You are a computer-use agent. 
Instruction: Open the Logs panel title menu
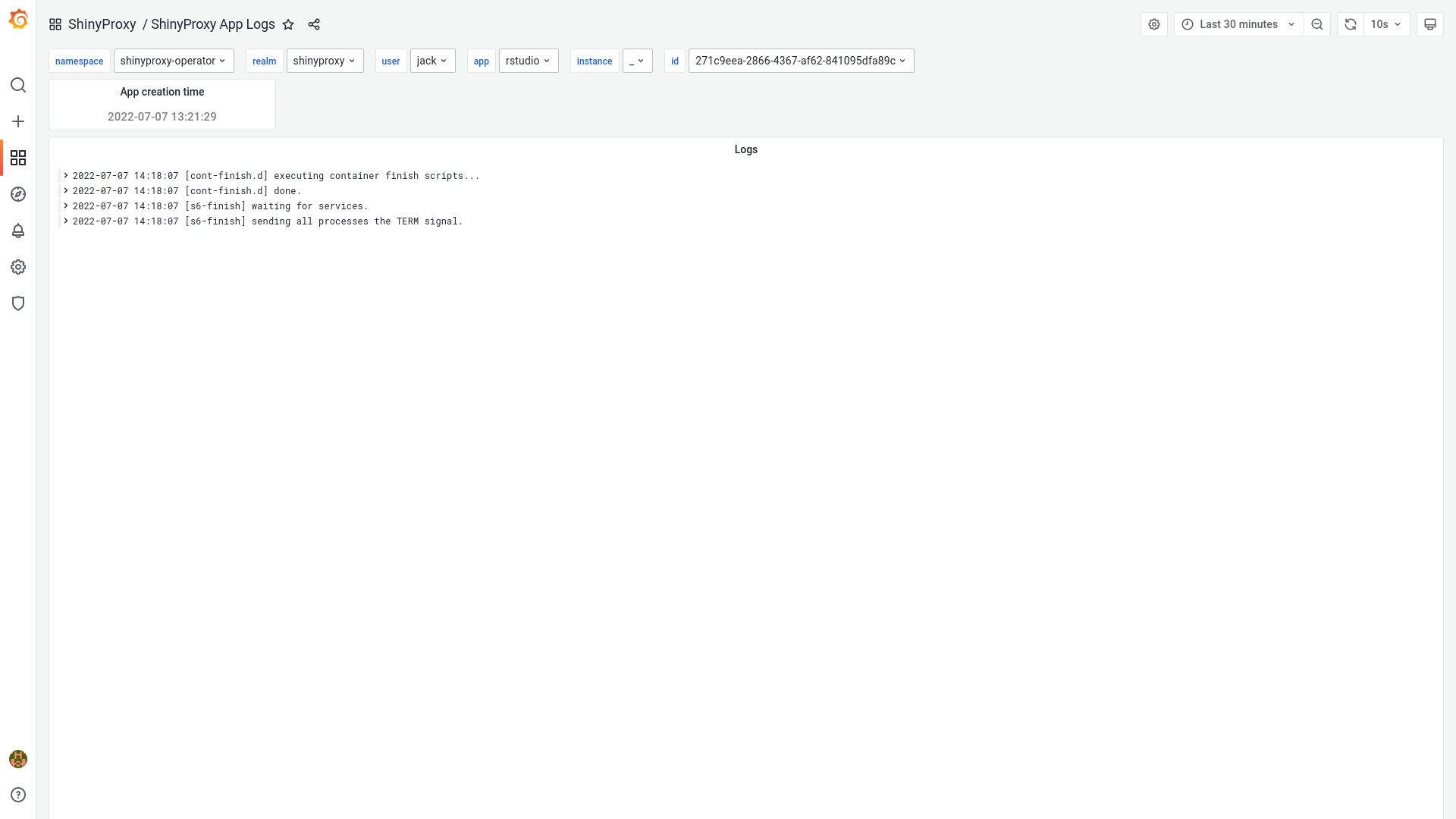pyautogui.click(x=745, y=149)
